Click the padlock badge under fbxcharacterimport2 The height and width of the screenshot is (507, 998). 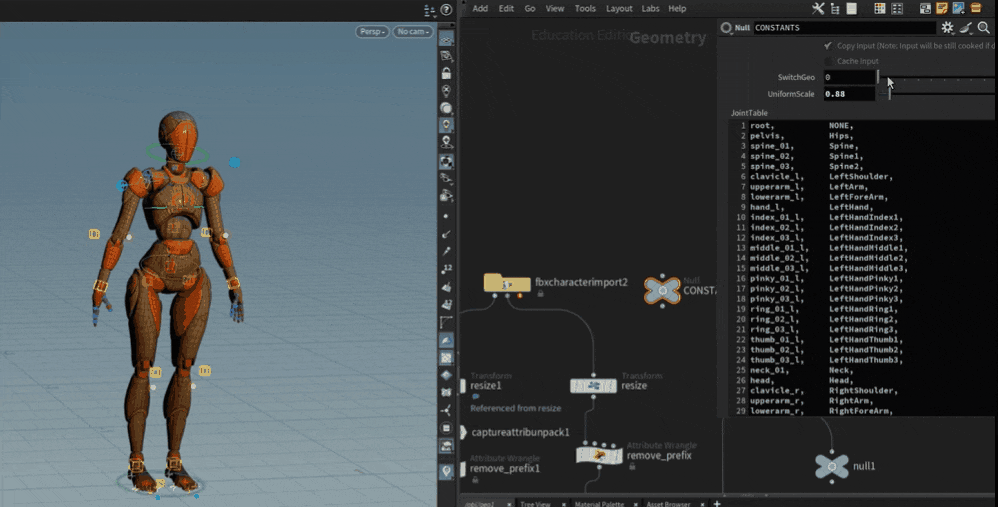pyautogui.click(x=540, y=294)
